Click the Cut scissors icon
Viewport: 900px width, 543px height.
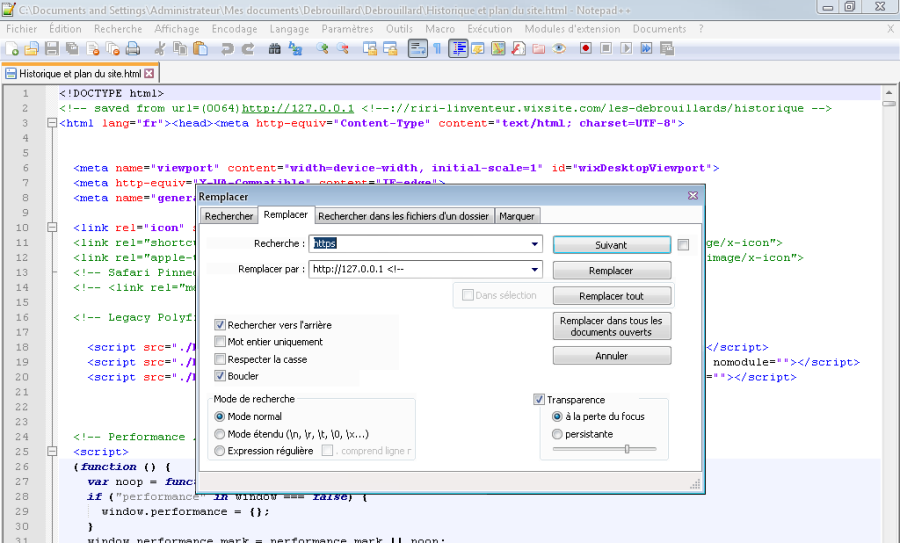click(x=160, y=49)
